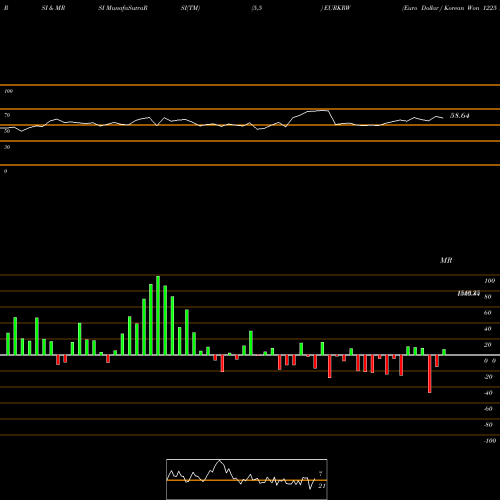
Task: Select the 'SI & MR' header text
Action: tap(53, 8)
